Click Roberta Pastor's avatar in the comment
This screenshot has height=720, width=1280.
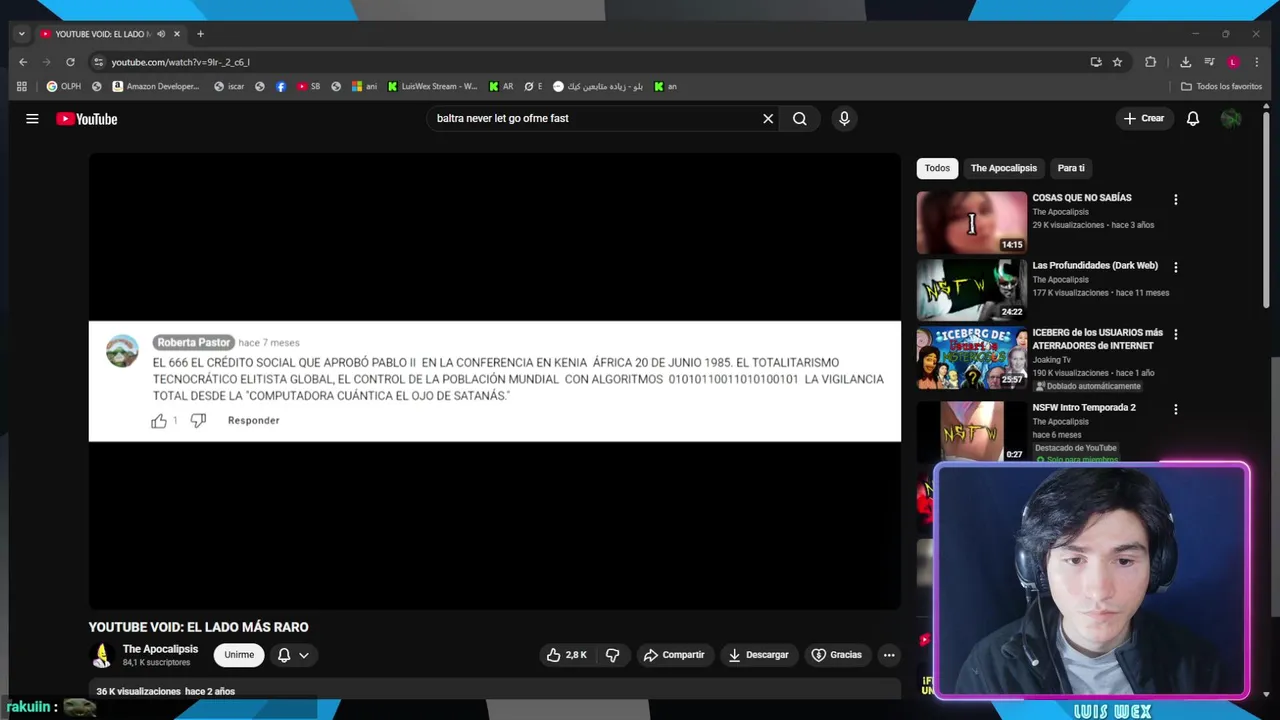click(x=122, y=351)
